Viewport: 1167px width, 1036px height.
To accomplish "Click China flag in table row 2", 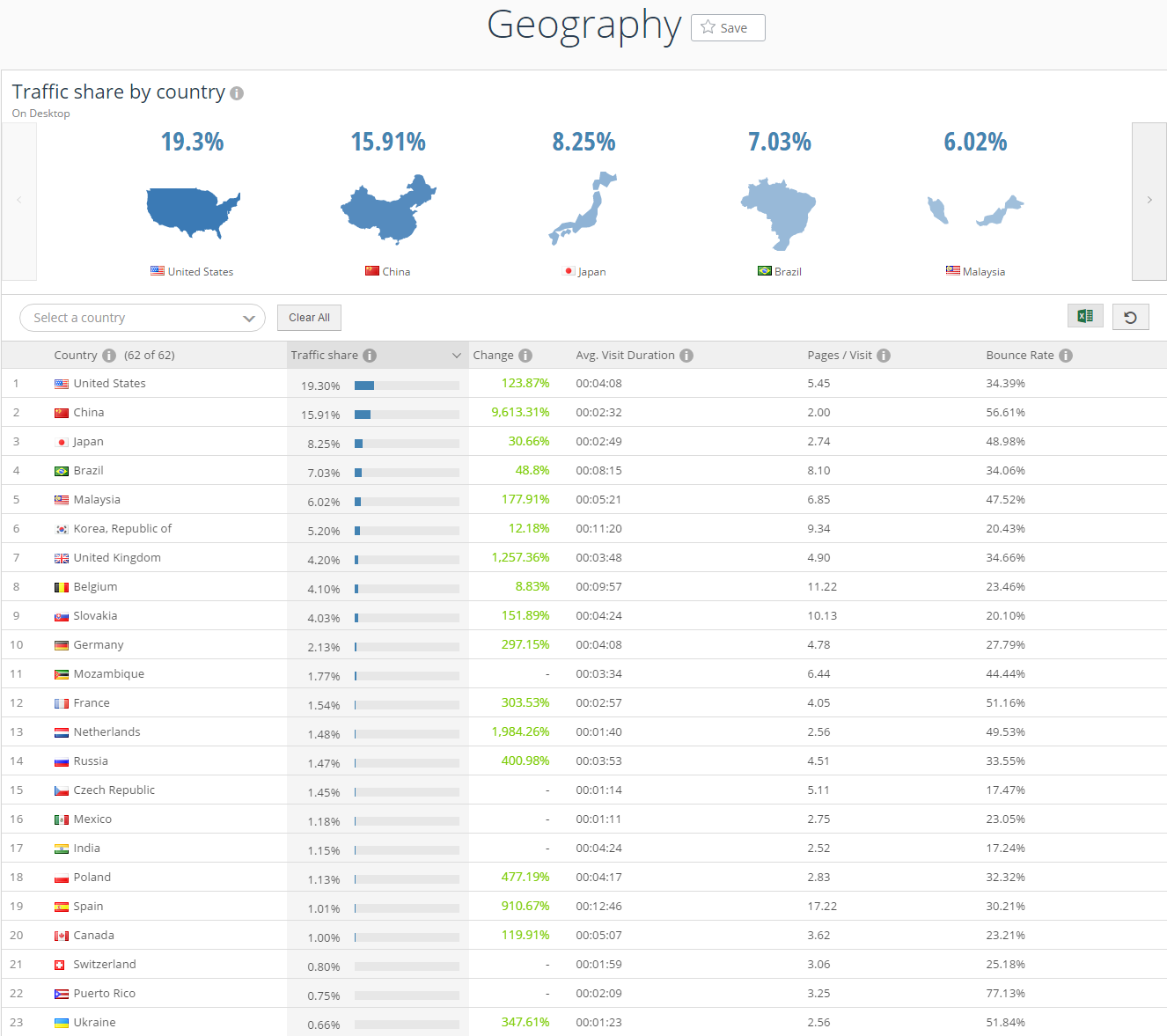I will click(x=62, y=413).
